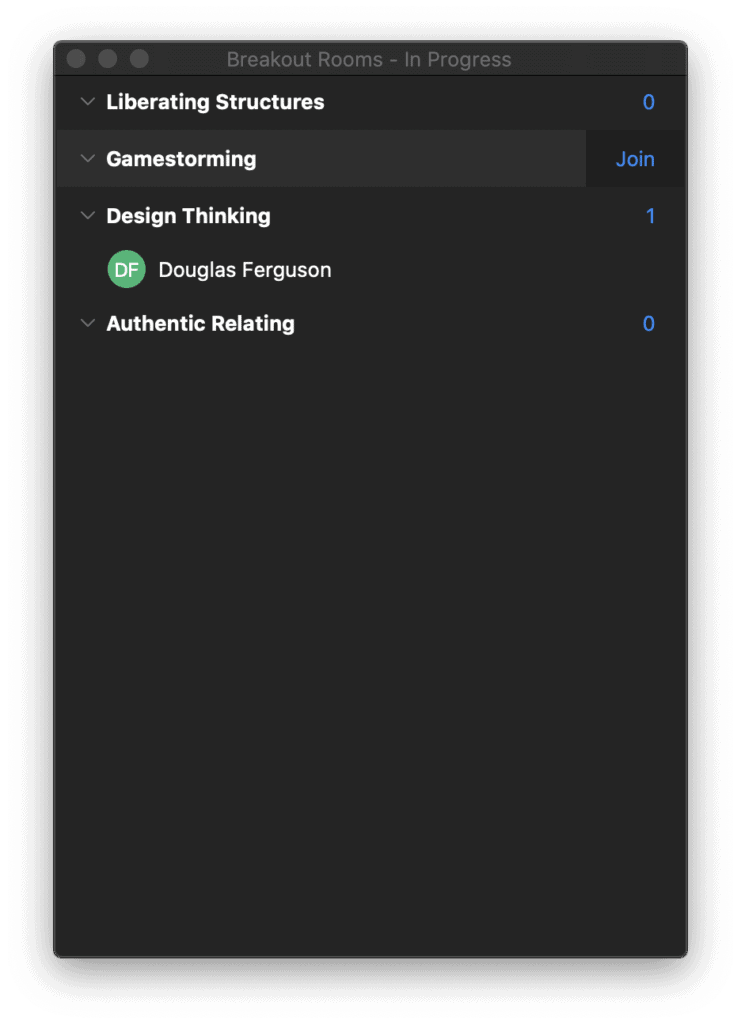This screenshot has width=741, height=1024.
Task: Click the highlighted row right of the Gamestorming label
Action: point(420,159)
